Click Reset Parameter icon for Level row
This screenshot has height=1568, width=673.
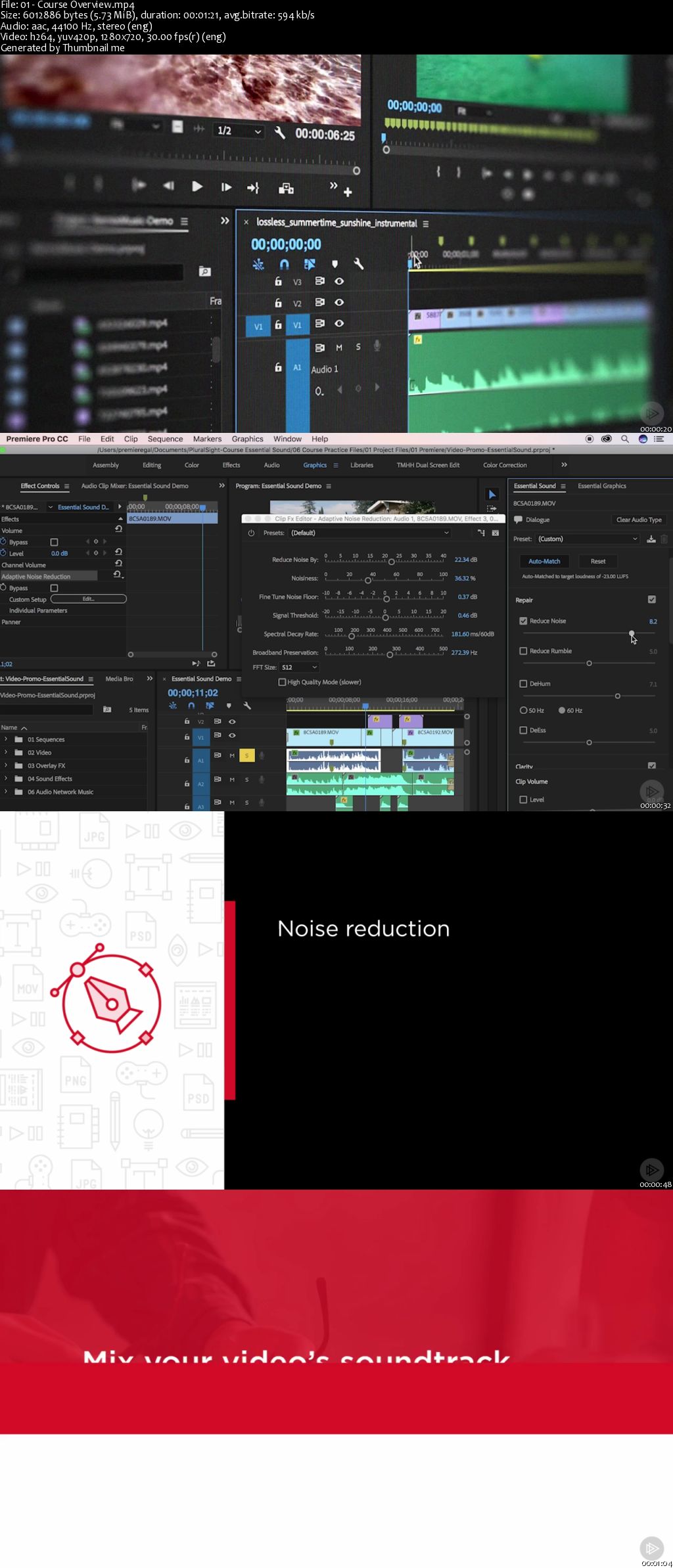click(118, 552)
